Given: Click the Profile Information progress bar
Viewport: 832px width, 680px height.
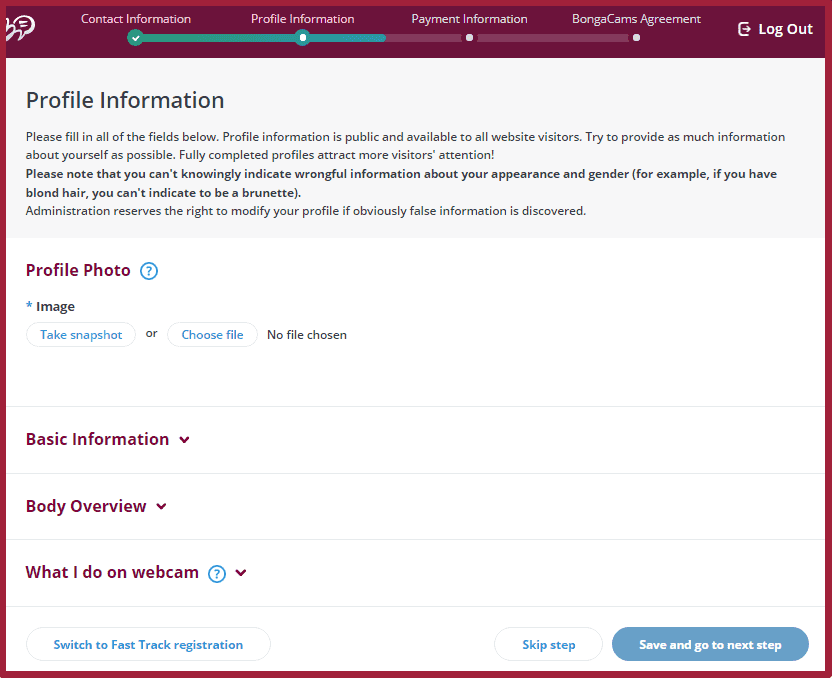Looking at the screenshot, I should 345,38.
